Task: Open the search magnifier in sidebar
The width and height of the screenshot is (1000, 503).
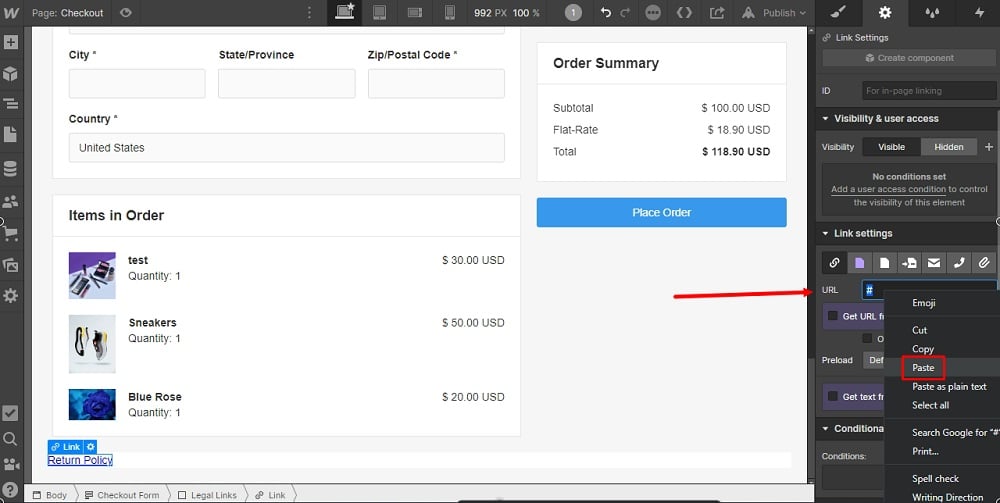Action: tap(11, 439)
